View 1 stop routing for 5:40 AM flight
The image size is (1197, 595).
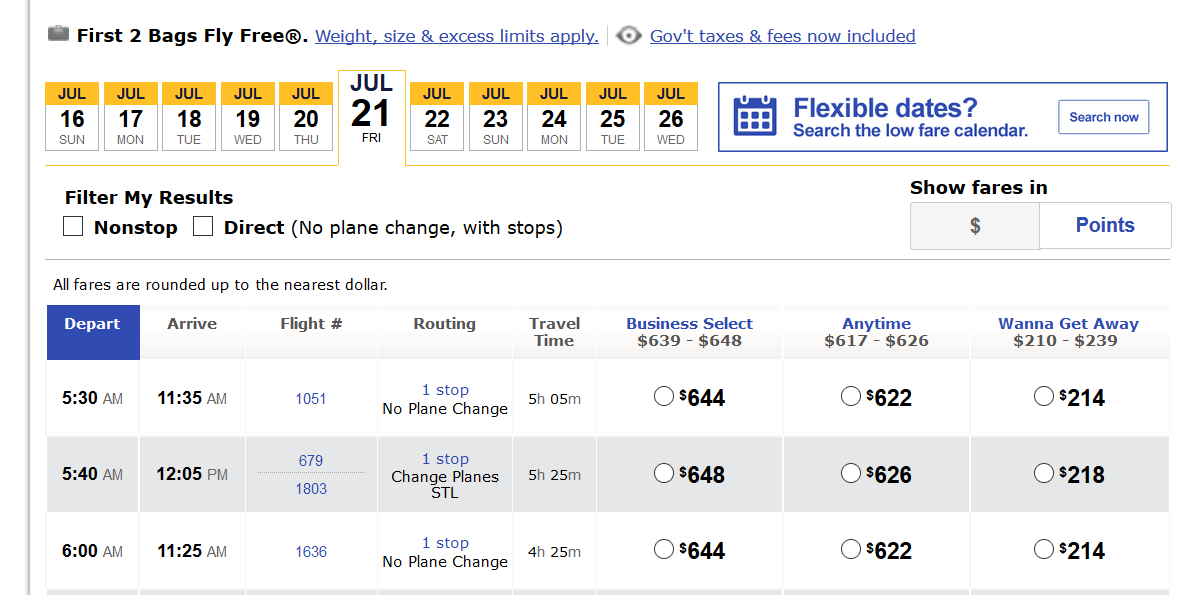(445, 459)
